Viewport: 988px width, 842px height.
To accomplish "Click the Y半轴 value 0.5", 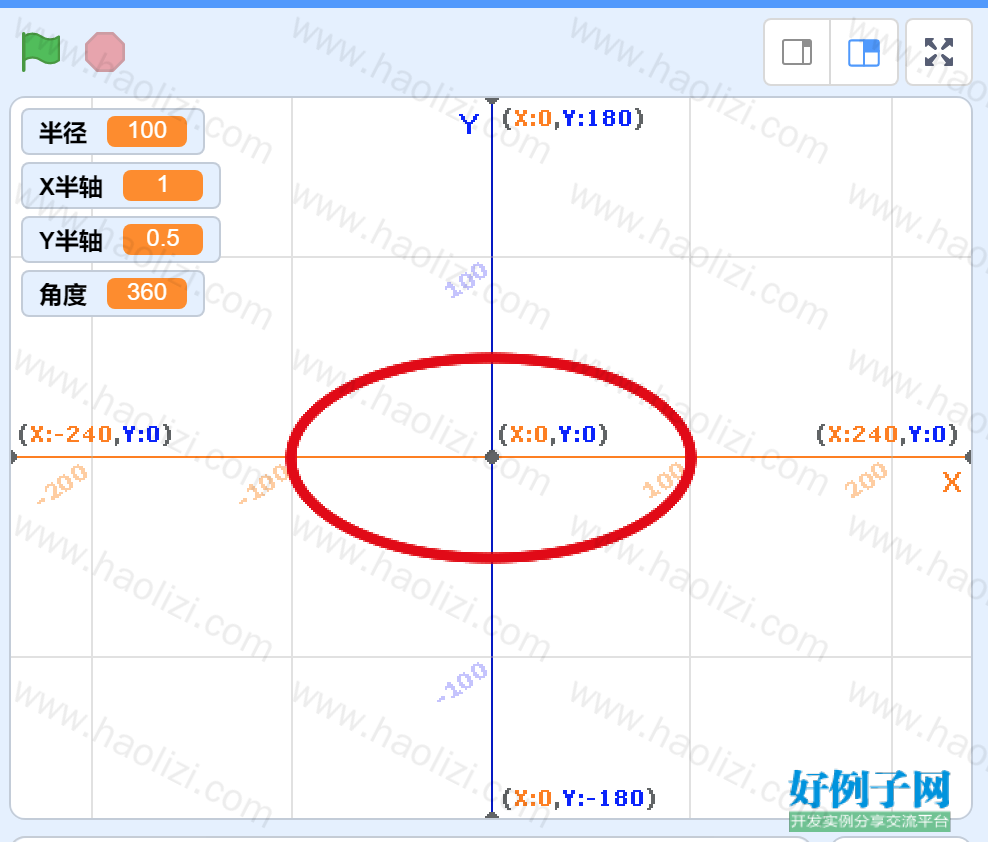I will 163,239.
